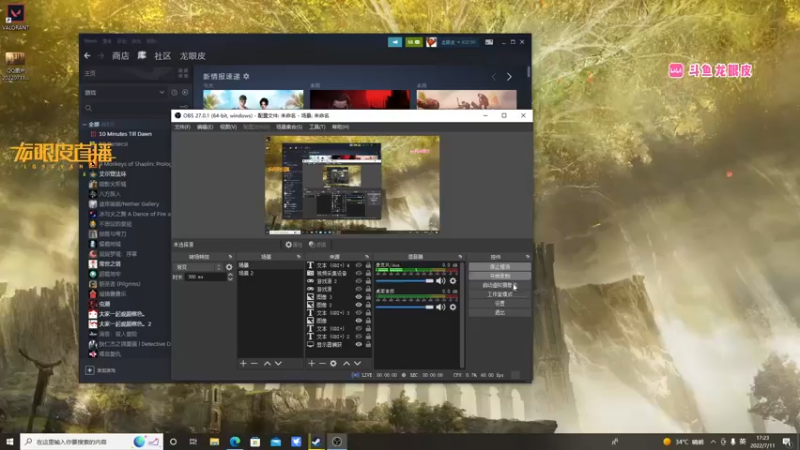This screenshot has width=800, height=450.
Task: Hide the 显示器捕获 source
Action: coord(359,344)
